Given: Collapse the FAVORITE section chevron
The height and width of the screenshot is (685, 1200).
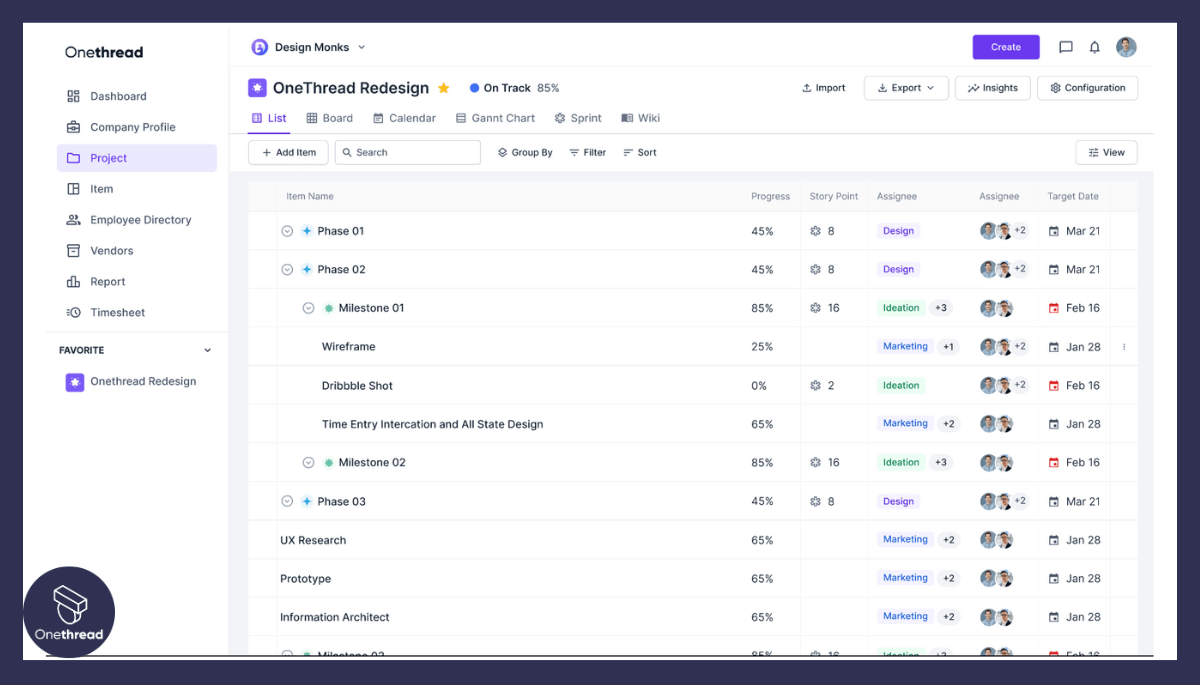Looking at the screenshot, I should point(208,350).
